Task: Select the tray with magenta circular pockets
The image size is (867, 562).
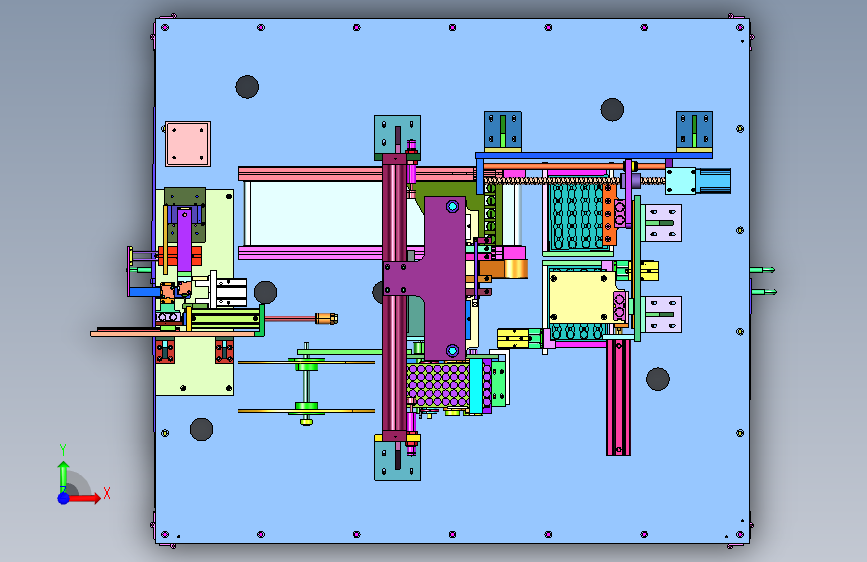Action: pos(438,385)
